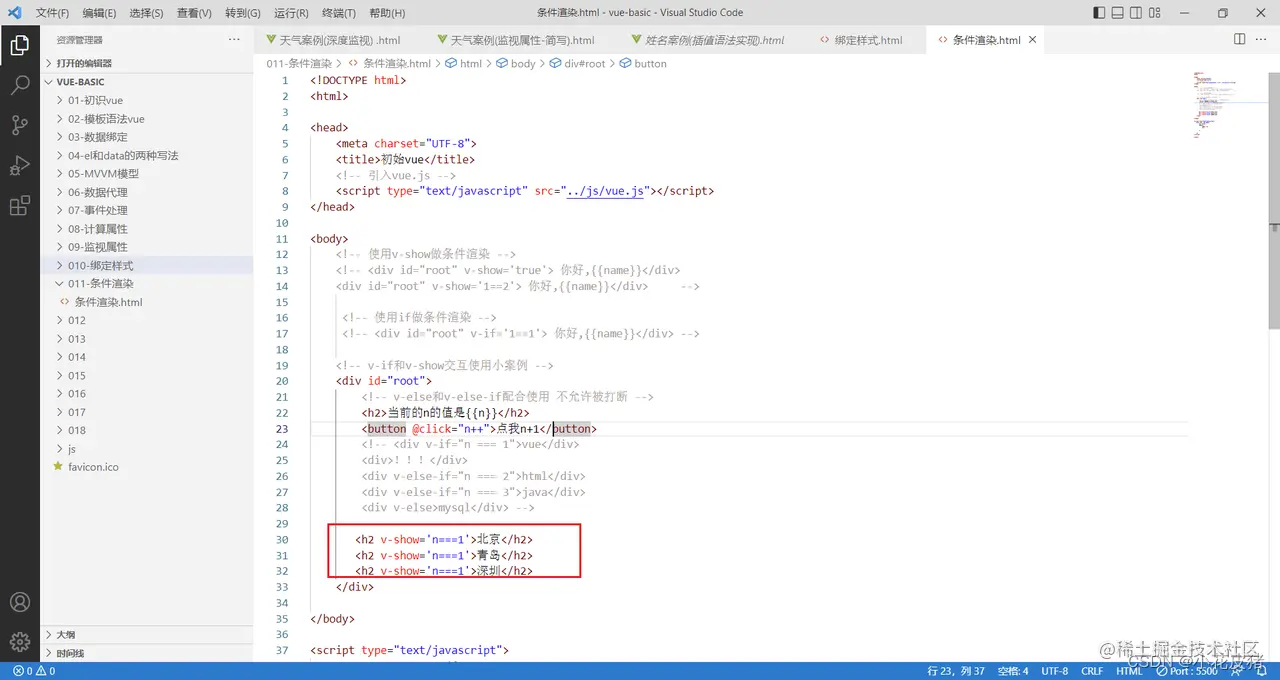Open the Explorer view in activity bar
This screenshot has width=1280, height=680.
pyautogui.click(x=19, y=45)
